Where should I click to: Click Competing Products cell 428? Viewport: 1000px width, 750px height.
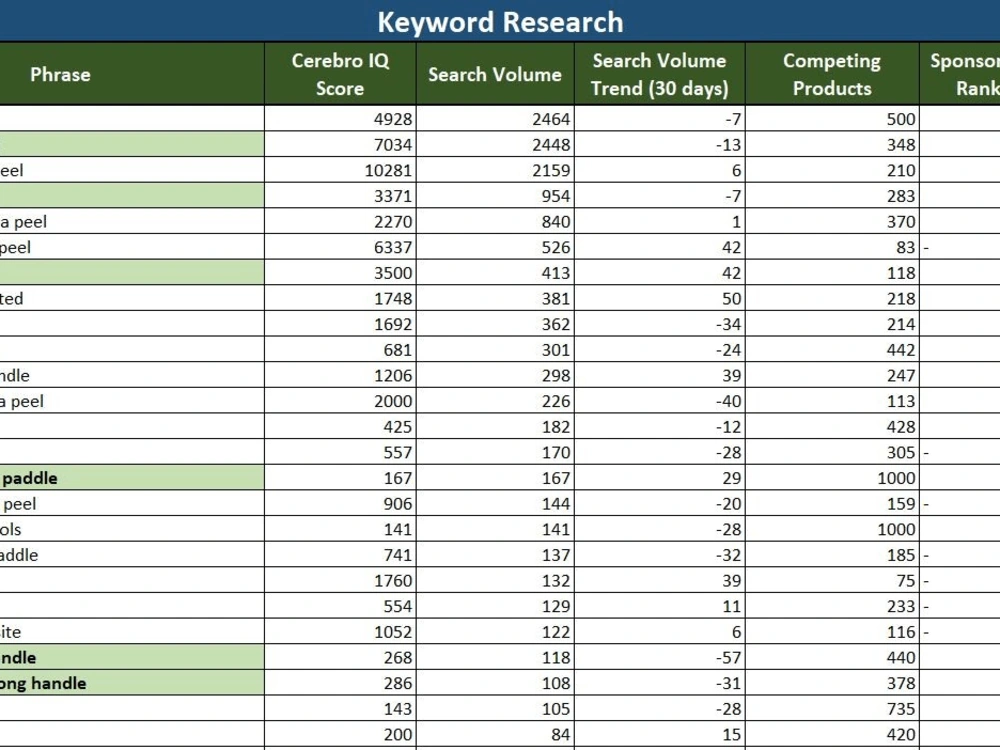coord(832,427)
